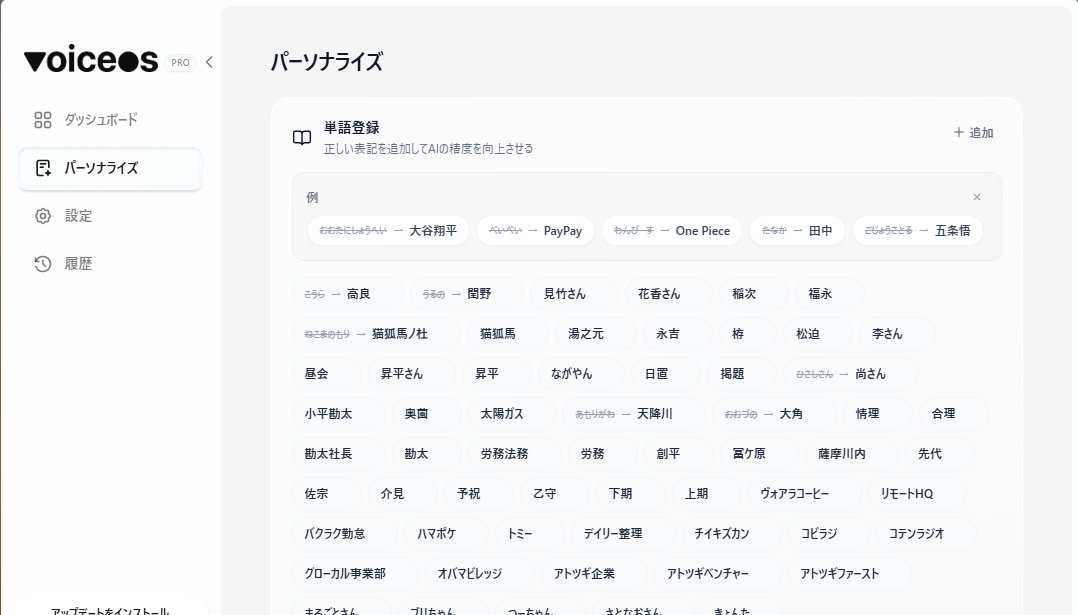Click the 創平 word chip
Image resolution: width=1078 pixels, height=615 pixels.
click(x=678, y=454)
